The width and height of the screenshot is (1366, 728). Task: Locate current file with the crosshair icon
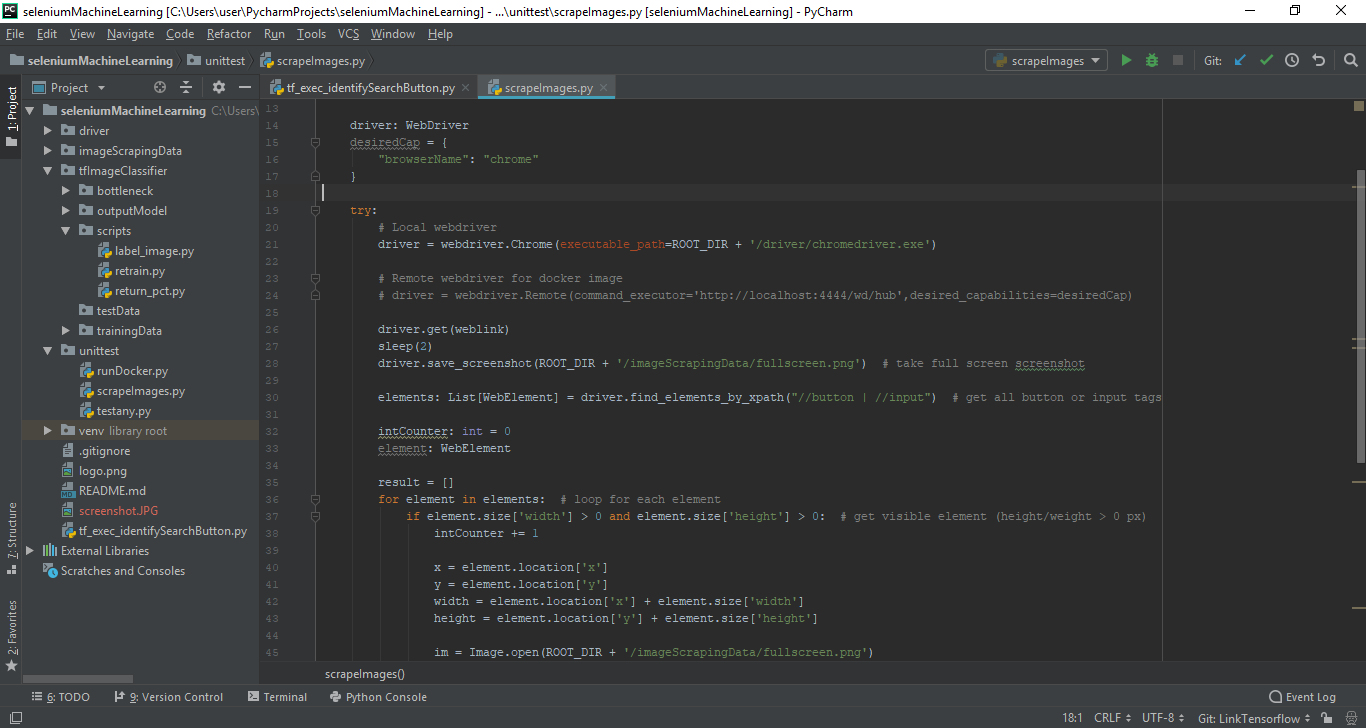point(160,87)
